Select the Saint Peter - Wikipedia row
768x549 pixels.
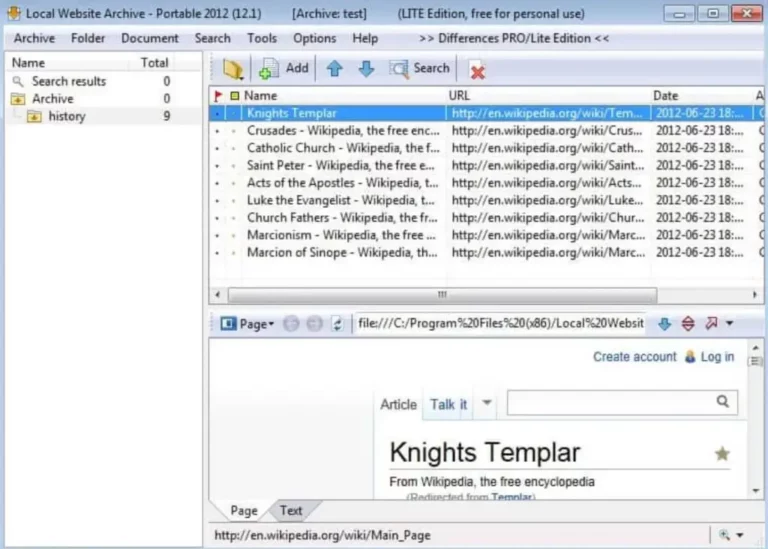point(485,166)
